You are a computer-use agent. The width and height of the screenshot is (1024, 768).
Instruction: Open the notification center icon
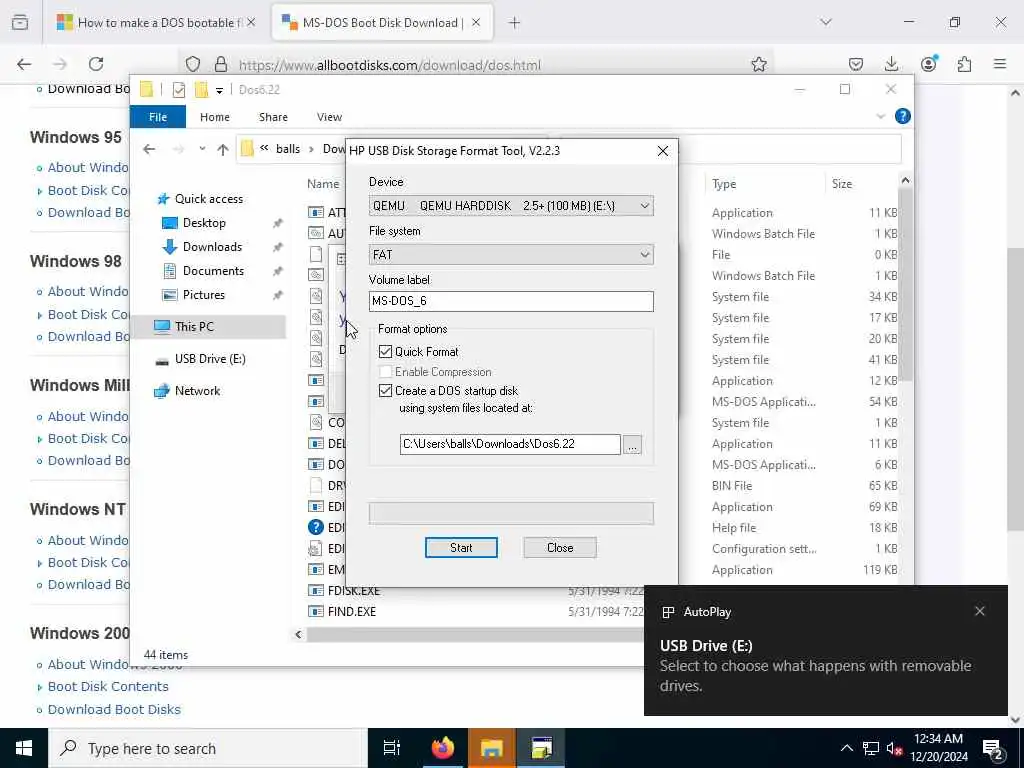coord(993,748)
